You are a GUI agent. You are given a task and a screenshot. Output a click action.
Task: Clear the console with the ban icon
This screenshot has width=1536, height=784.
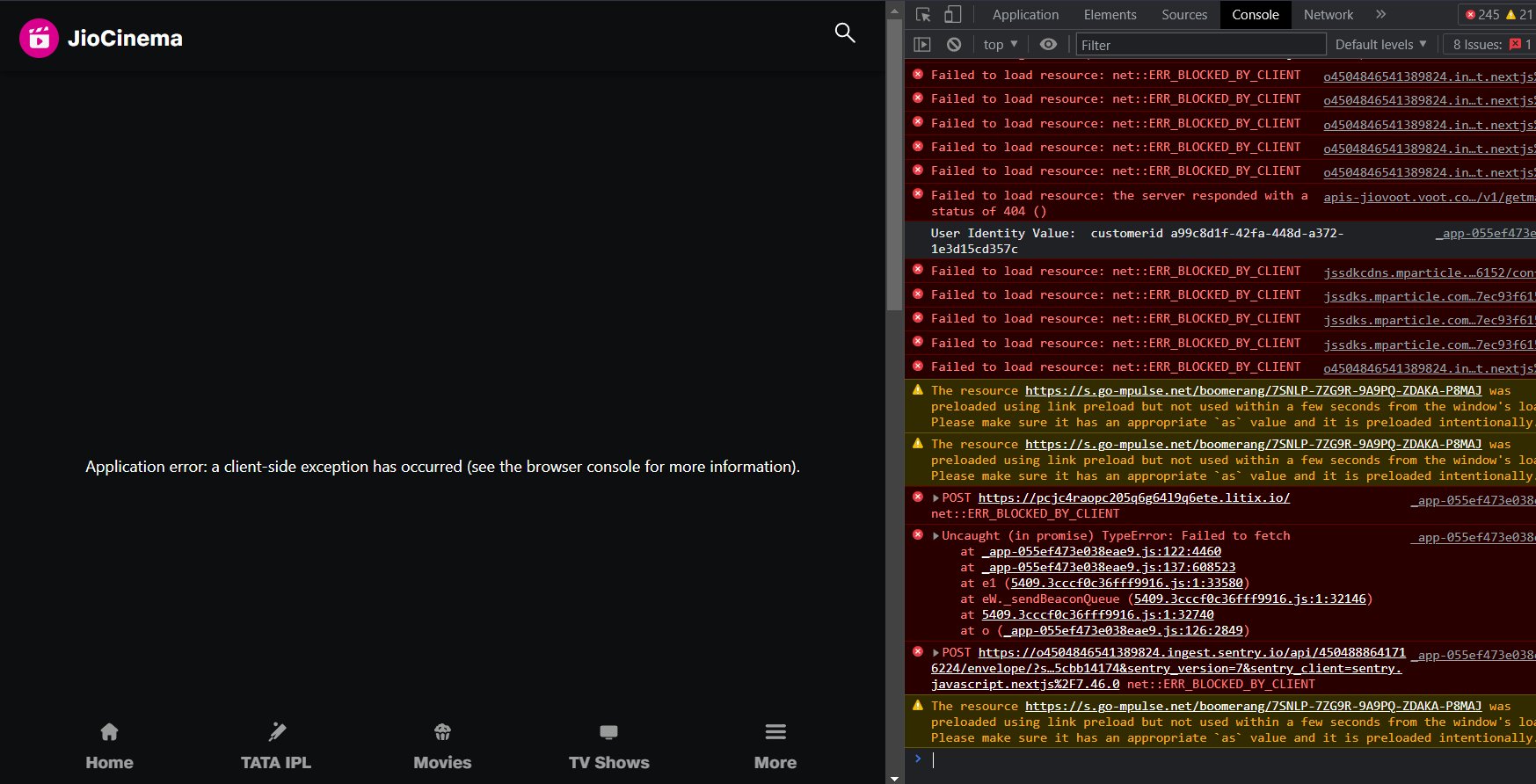click(x=954, y=44)
